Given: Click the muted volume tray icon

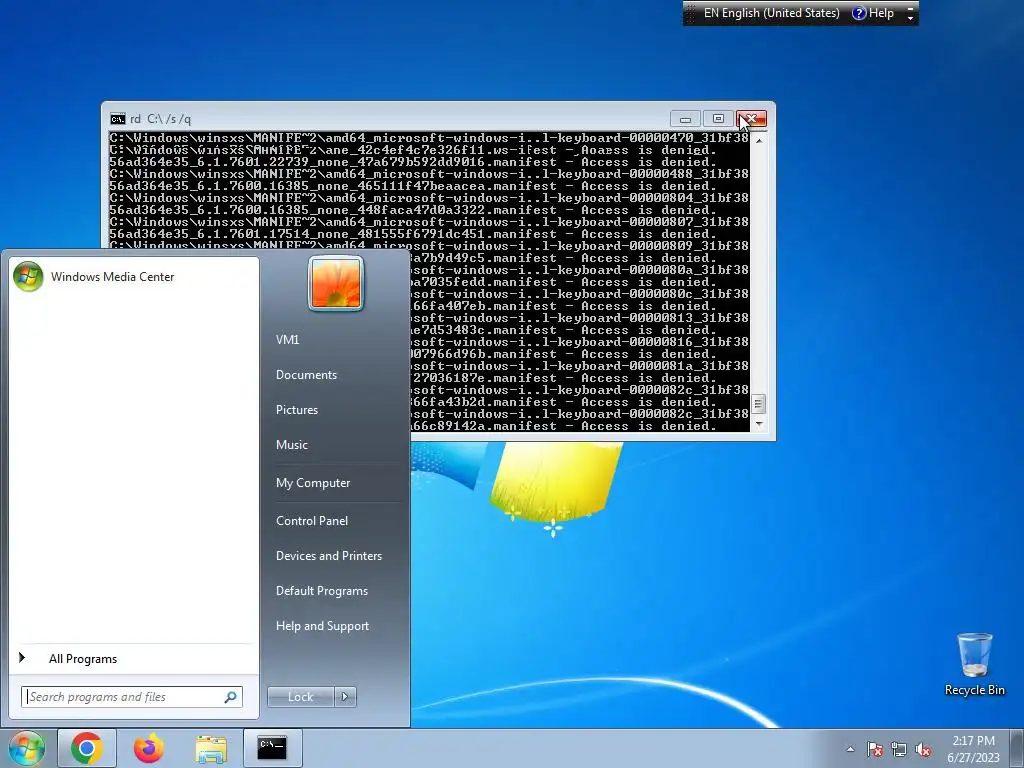Looking at the screenshot, I should (923, 749).
